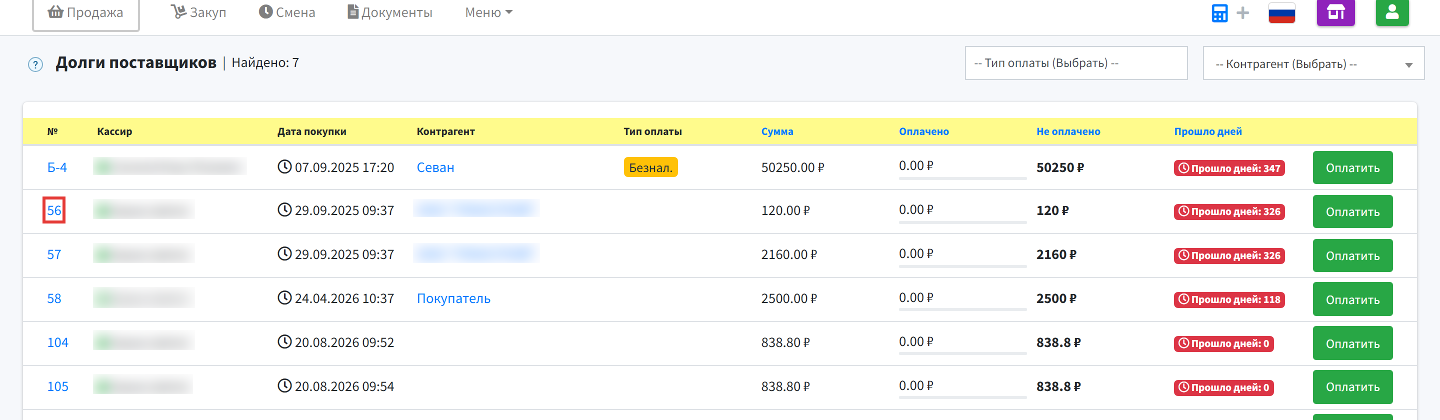Open the 'Тип оплаты (Выбрать)' selector
The height and width of the screenshot is (420, 1440).
1076,63
